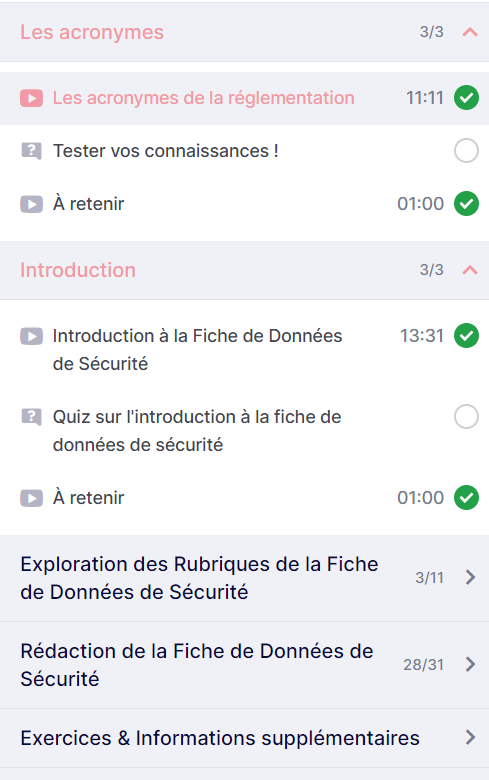The height and width of the screenshot is (780, 489).
Task: Select the Introduction section header
Action: (x=244, y=270)
